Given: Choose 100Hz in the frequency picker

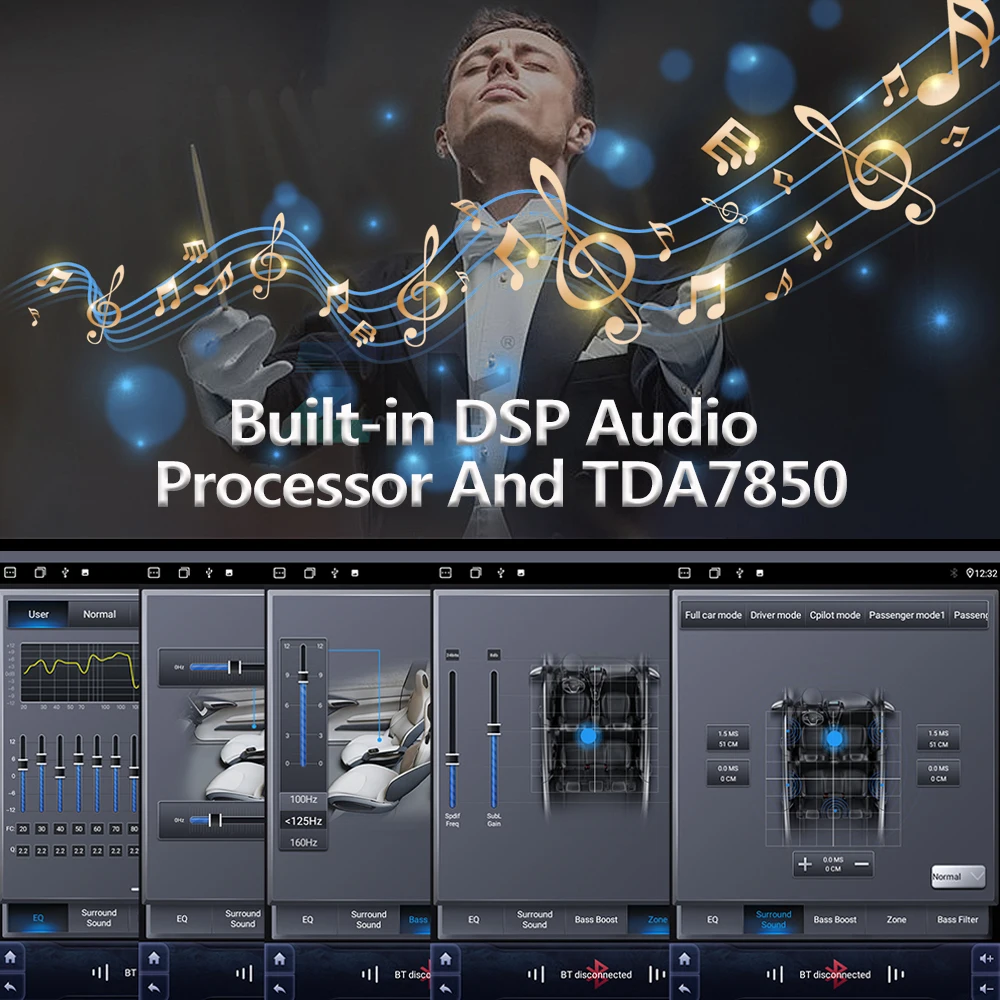Looking at the screenshot, I should (x=304, y=800).
